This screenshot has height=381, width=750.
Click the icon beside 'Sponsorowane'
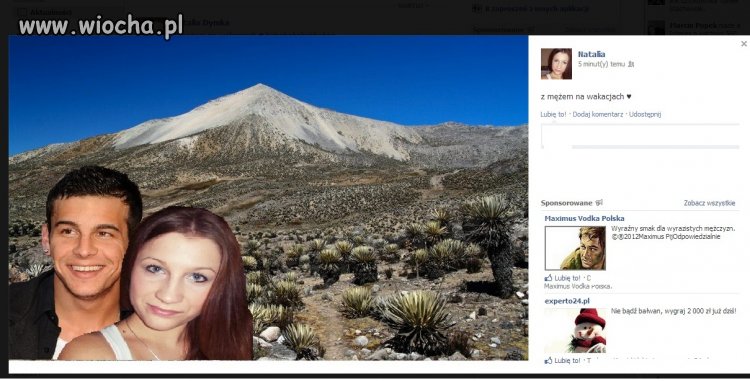pos(599,203)
